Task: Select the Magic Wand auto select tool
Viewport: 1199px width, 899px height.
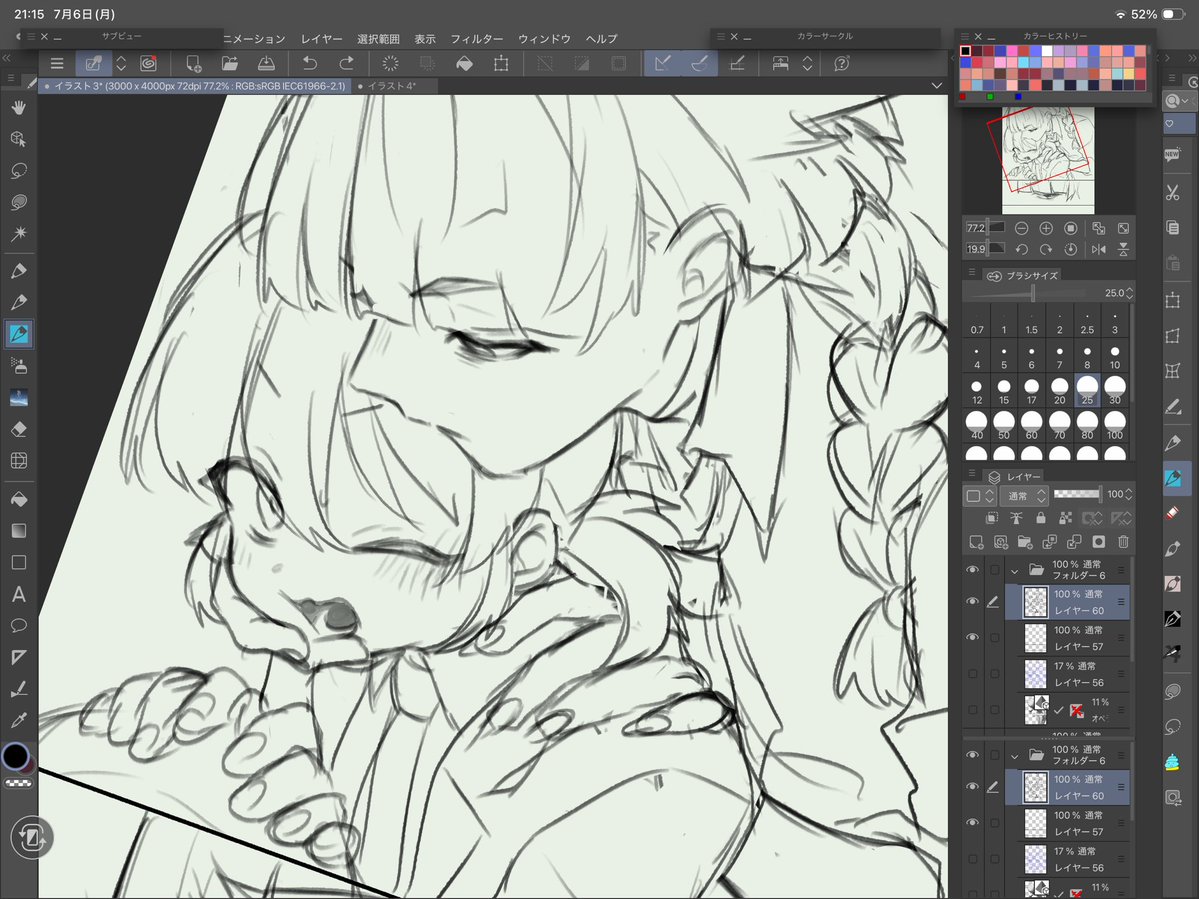Action: (18, 233)
